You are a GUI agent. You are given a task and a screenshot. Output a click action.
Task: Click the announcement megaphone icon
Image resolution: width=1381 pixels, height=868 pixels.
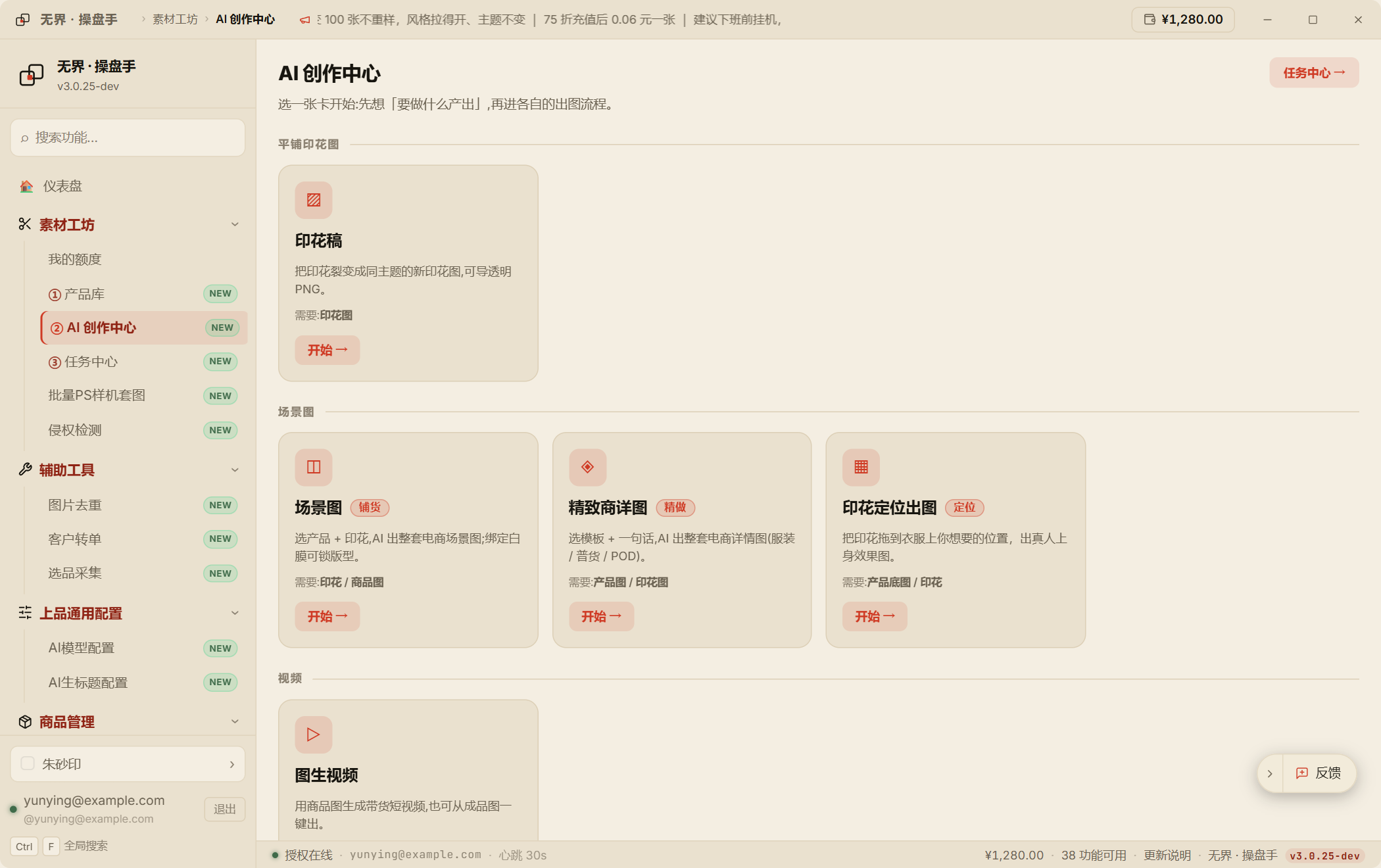point(304,20)
